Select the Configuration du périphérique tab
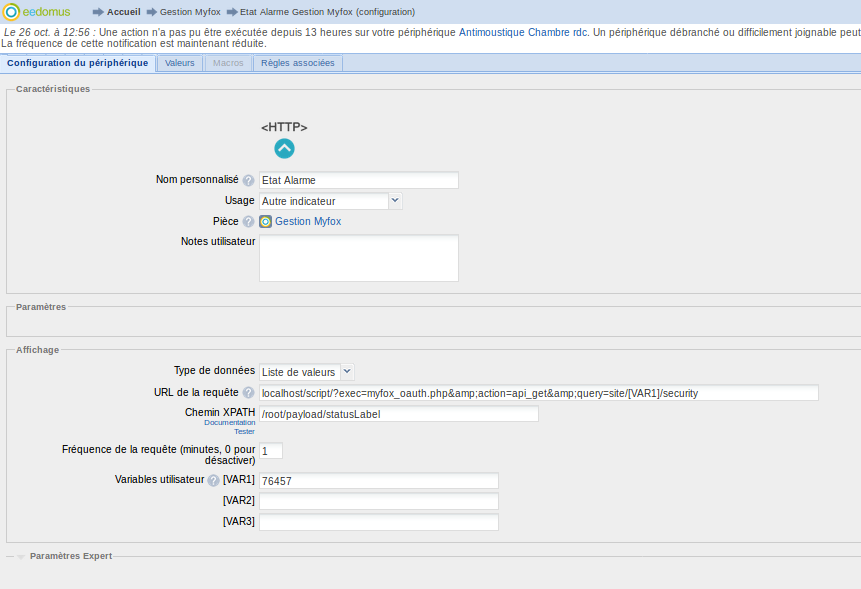This screenshot has width=861, height=589. tap(77, 63)
